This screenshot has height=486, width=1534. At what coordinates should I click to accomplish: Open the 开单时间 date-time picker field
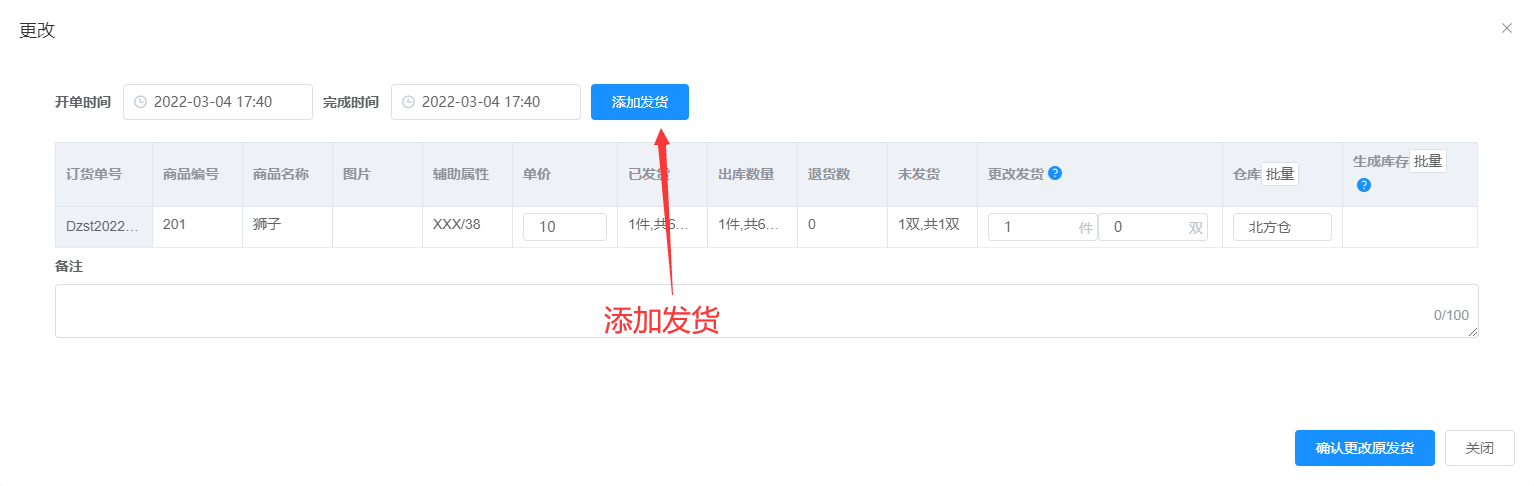point(226,102)
